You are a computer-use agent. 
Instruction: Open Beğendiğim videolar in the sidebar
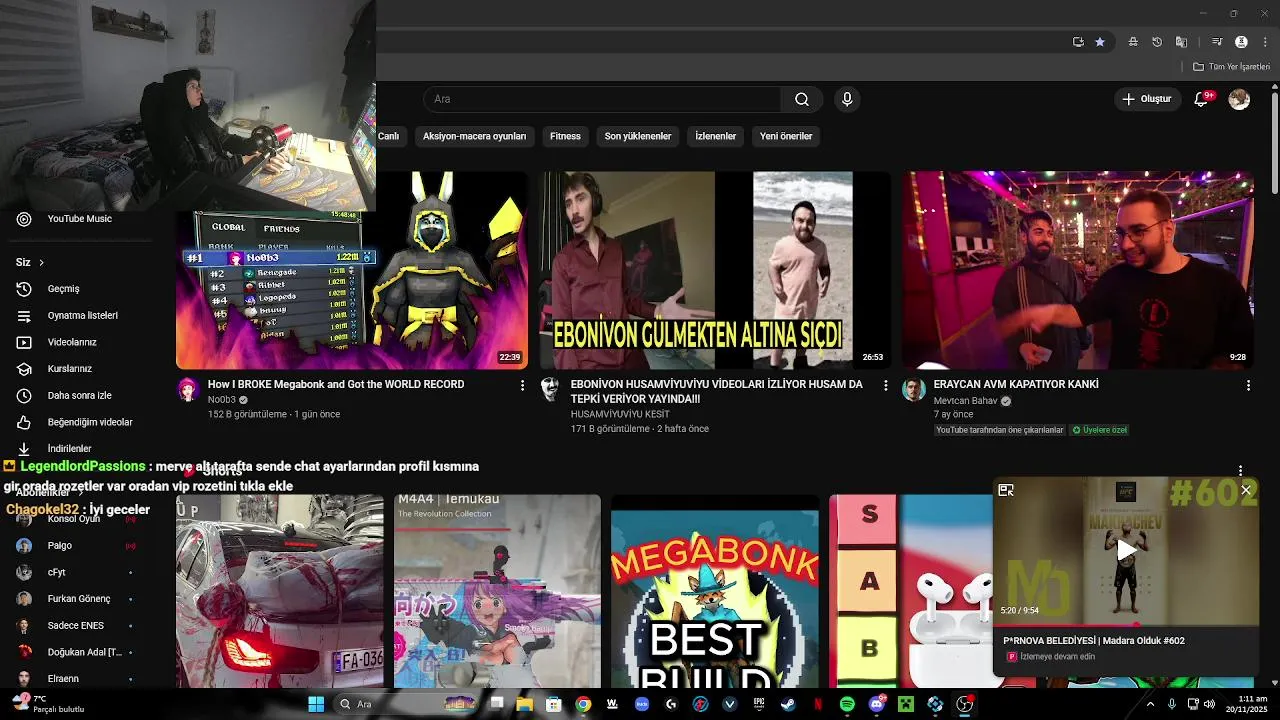[x=80, y=422]
